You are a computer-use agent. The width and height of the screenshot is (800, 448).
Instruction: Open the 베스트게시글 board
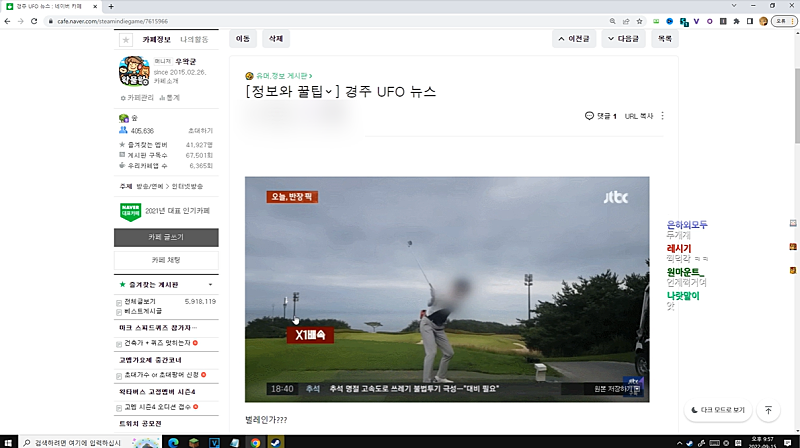coord(143,311)
